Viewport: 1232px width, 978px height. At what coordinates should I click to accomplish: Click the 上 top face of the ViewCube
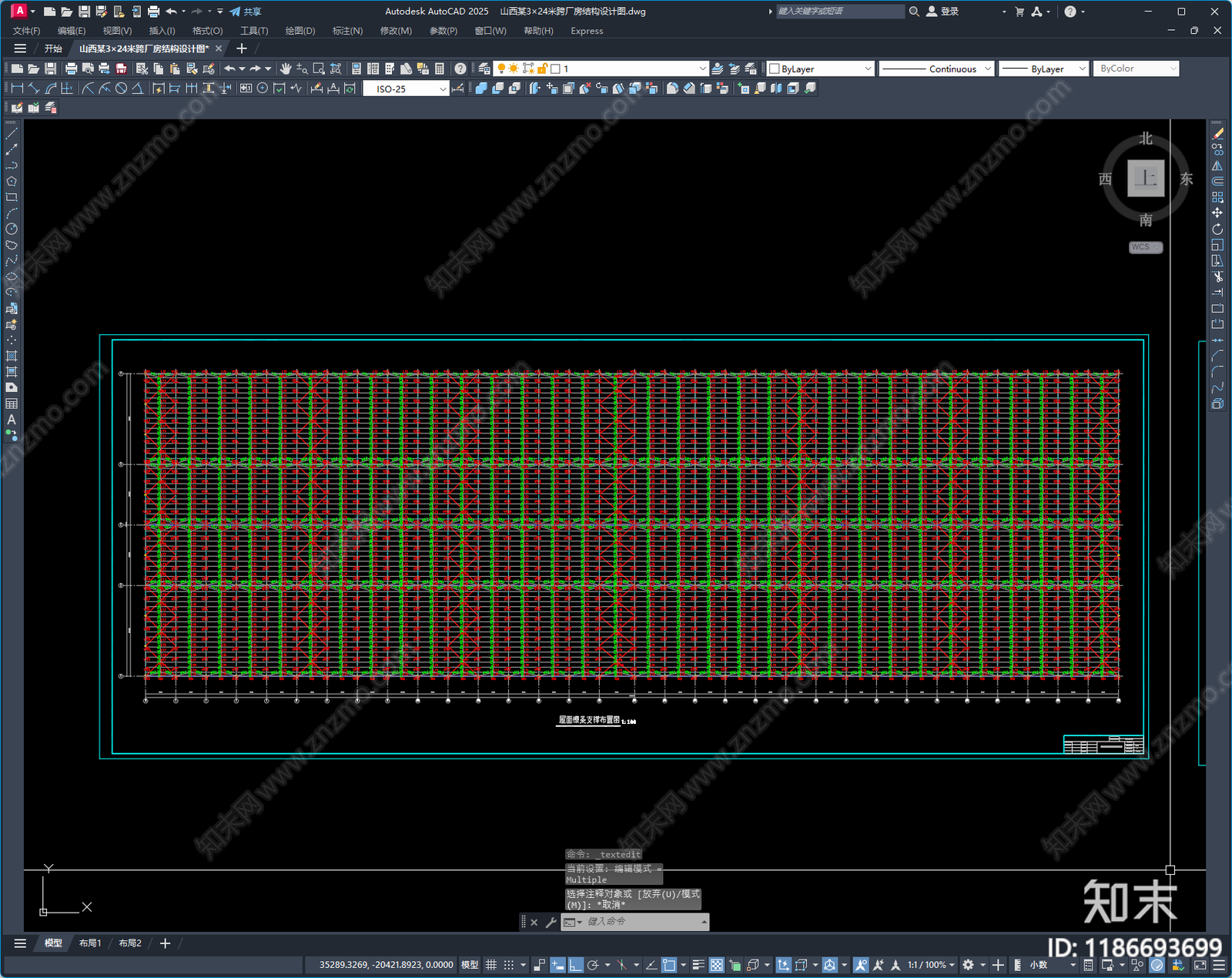[x=1146, y=179]
